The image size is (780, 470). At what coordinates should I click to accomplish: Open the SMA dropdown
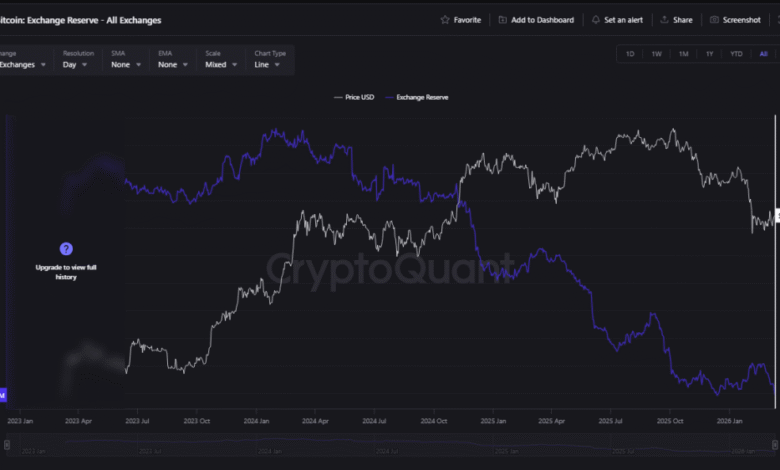[125, 64]
